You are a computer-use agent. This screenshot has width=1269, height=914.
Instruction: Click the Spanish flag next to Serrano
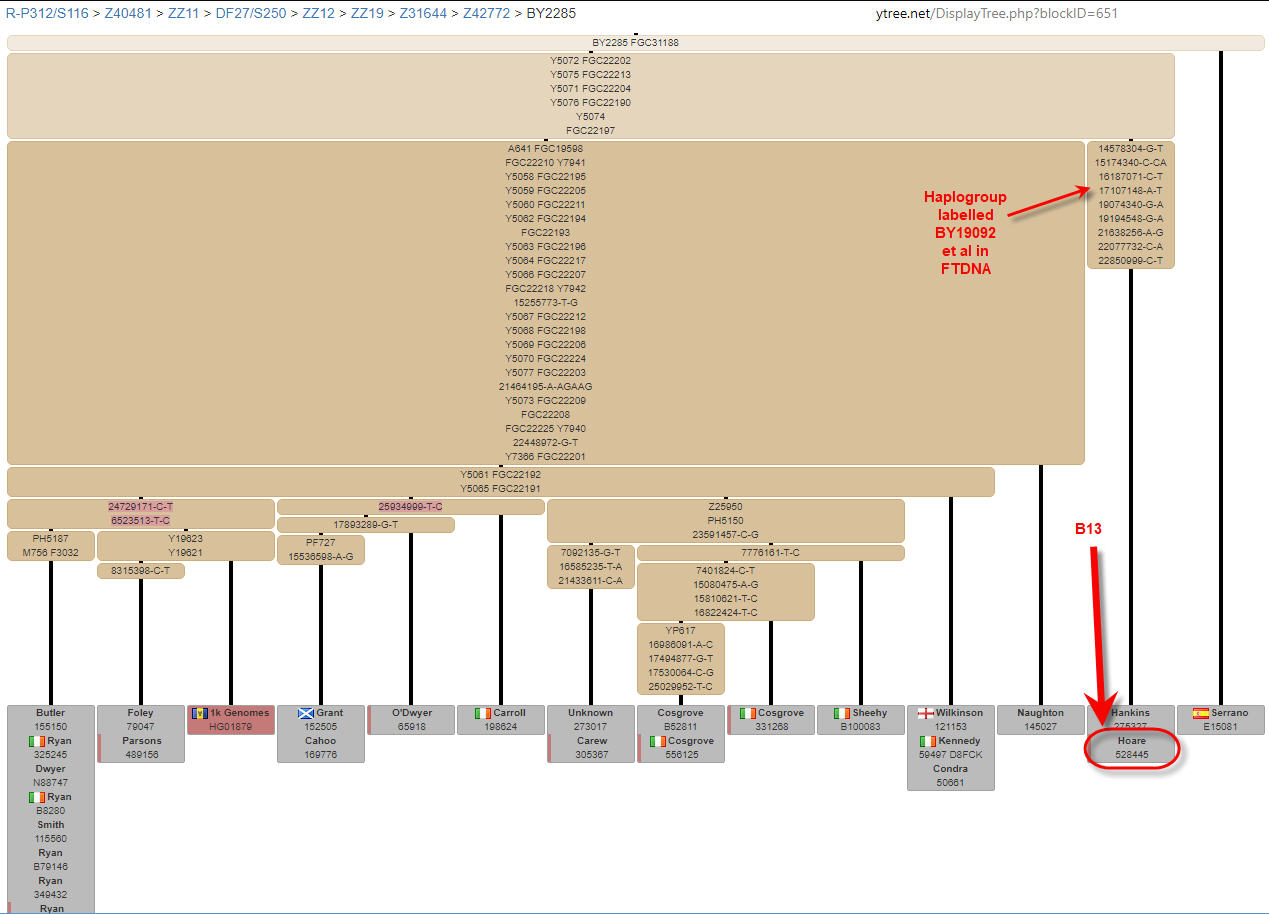point(1200,713)
